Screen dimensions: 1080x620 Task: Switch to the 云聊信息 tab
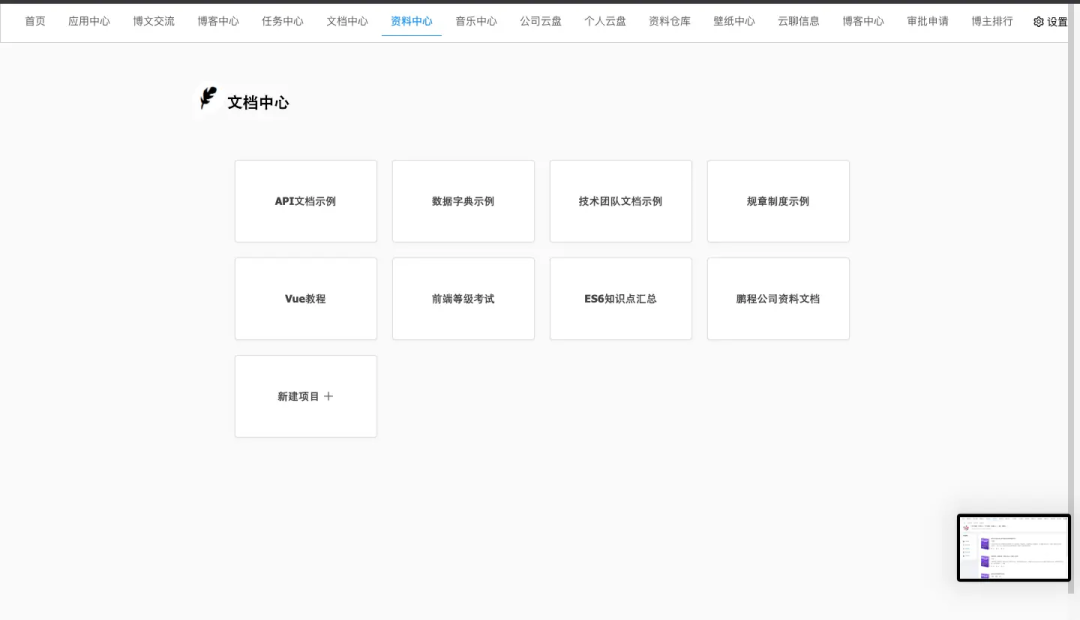(798, 21)
